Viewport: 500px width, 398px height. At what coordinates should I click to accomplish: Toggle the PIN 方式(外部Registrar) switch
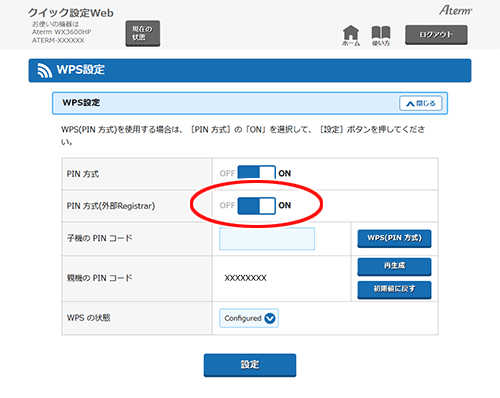256,205
